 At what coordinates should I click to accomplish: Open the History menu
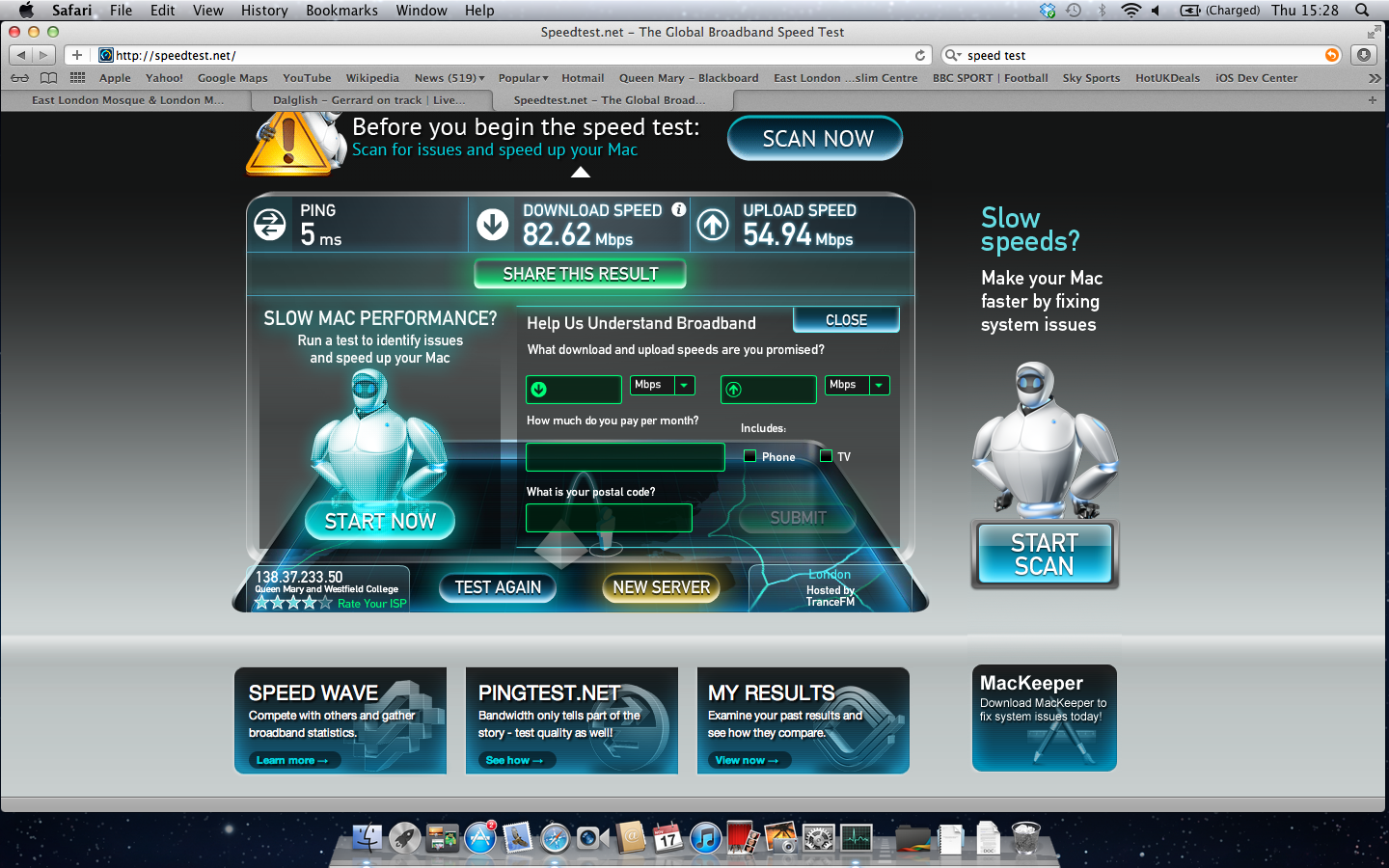(x=264, y=11)
